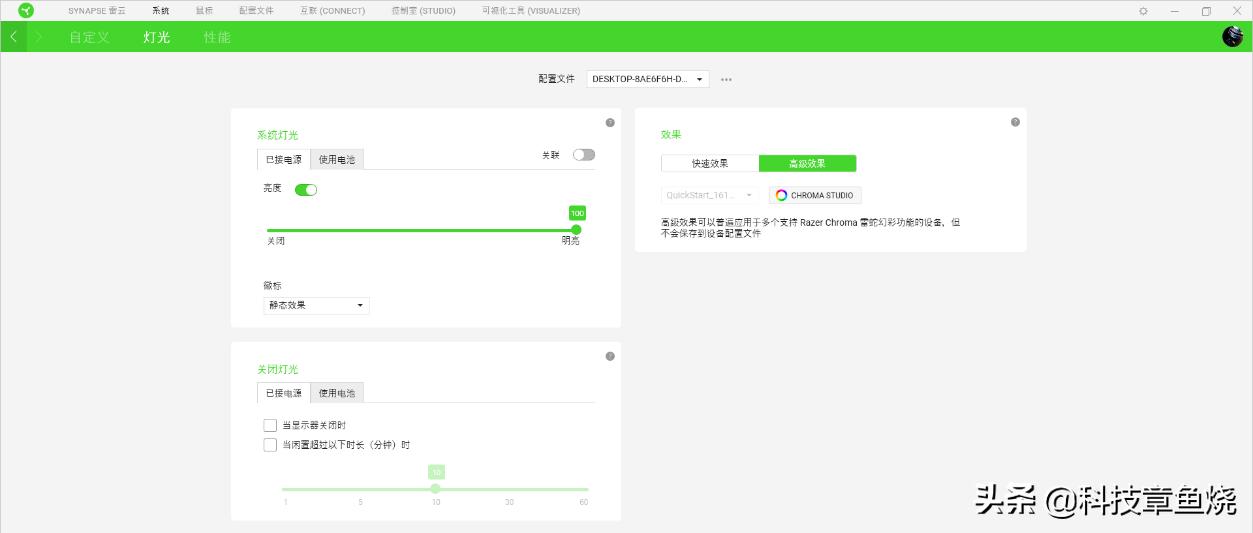Select 使用电池 tab under 关闭灯光
The width and height of the screenshot is (1253, 533).
[337, 393]
